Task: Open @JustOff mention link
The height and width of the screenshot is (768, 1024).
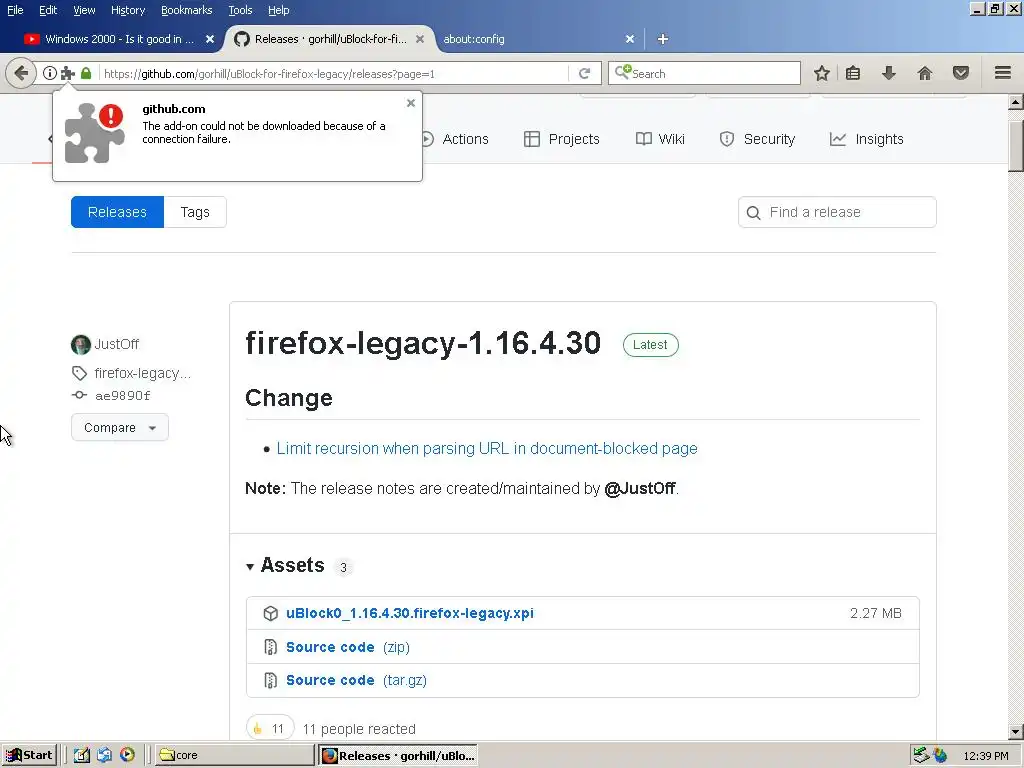Action: click(x=640, y=488)
